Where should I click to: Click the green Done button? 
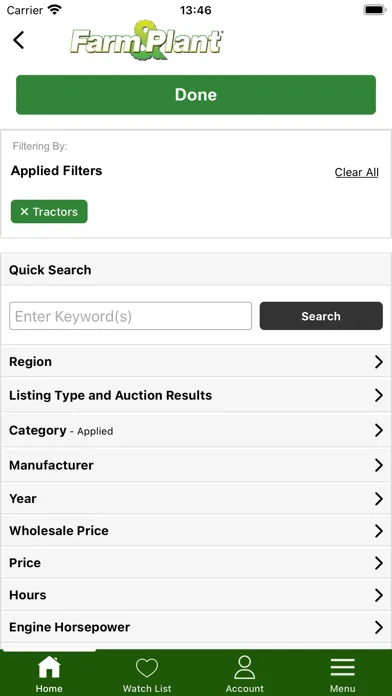point(196,95)
